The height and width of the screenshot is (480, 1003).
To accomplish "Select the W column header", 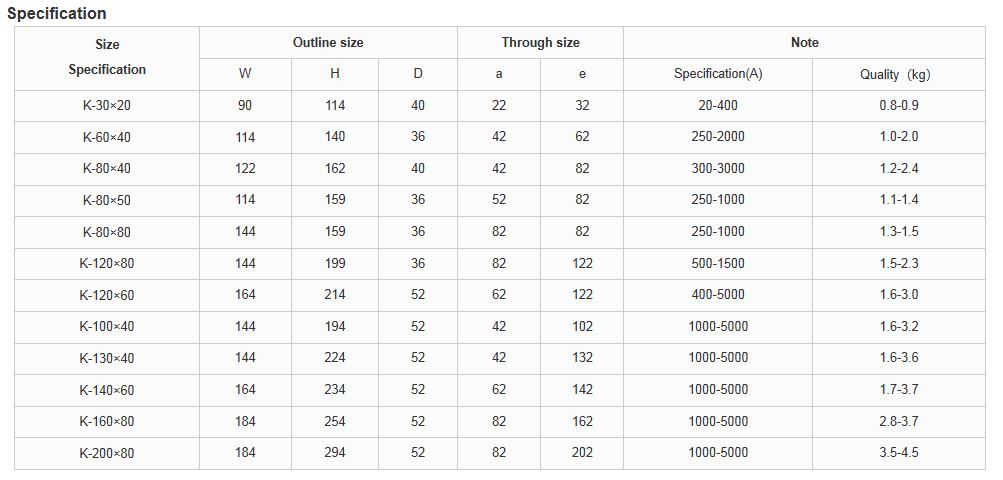I will (x=245, y=74).
